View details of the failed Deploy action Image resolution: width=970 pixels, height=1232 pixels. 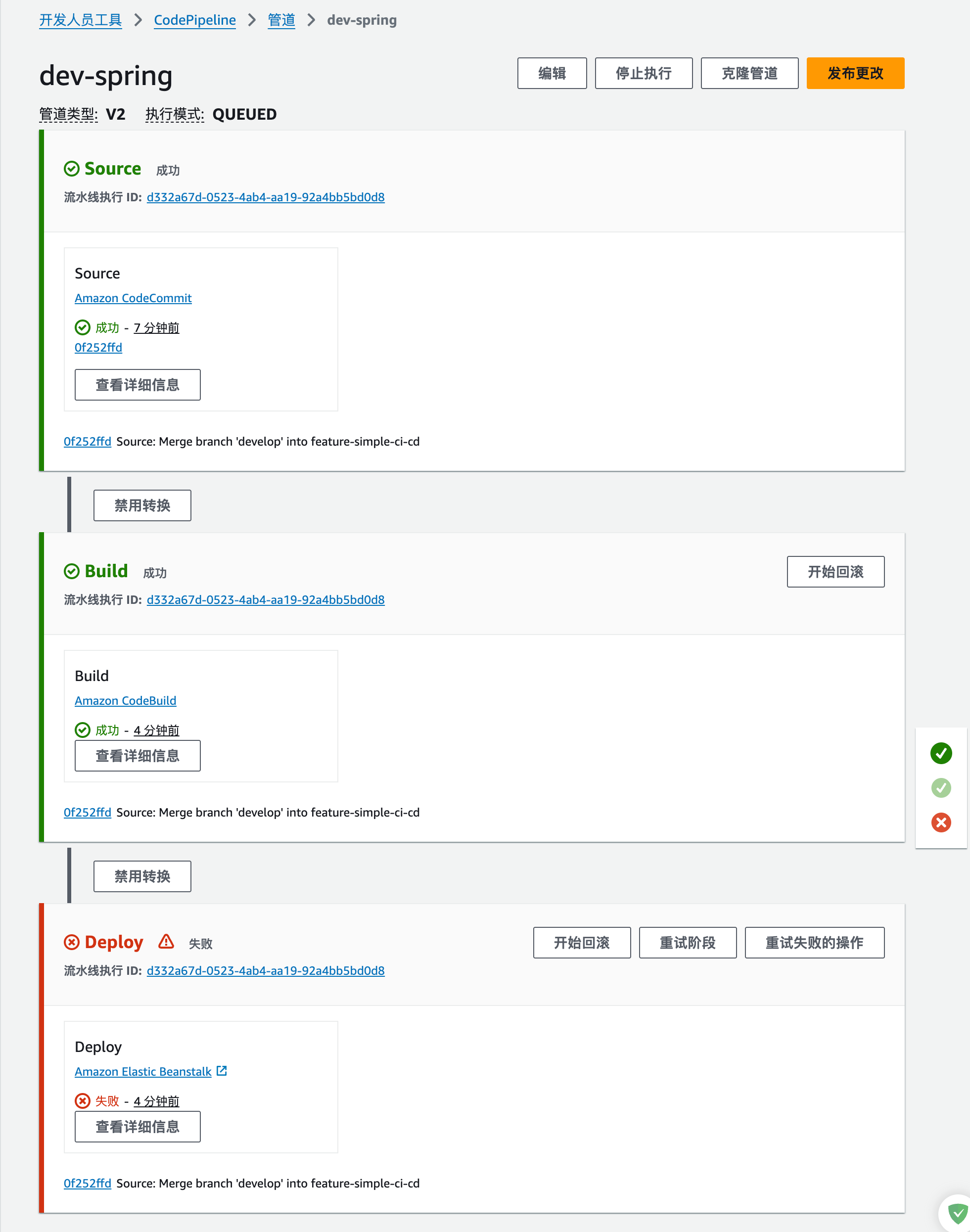pyautogui.click(x=138, y=1126)
